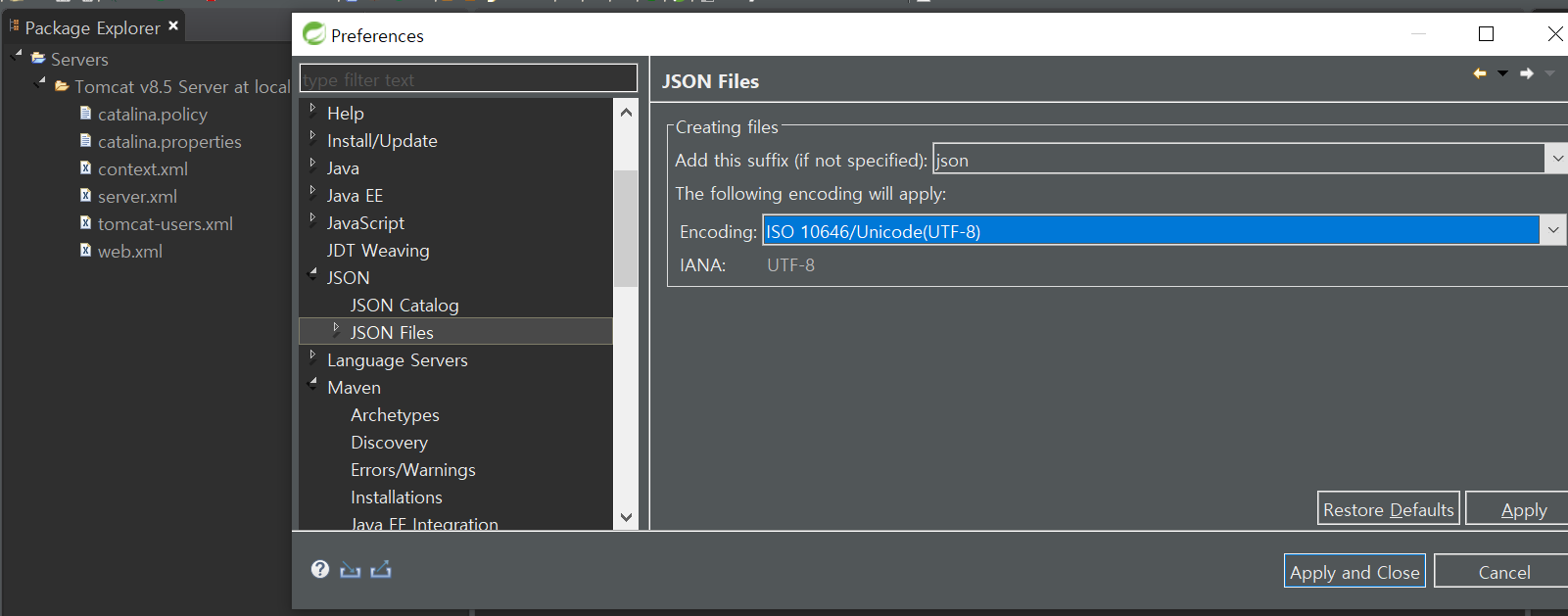This screenshot has width=1568, height=616.
Task: Click the json suffix input field
Action: coord(1238,159)
